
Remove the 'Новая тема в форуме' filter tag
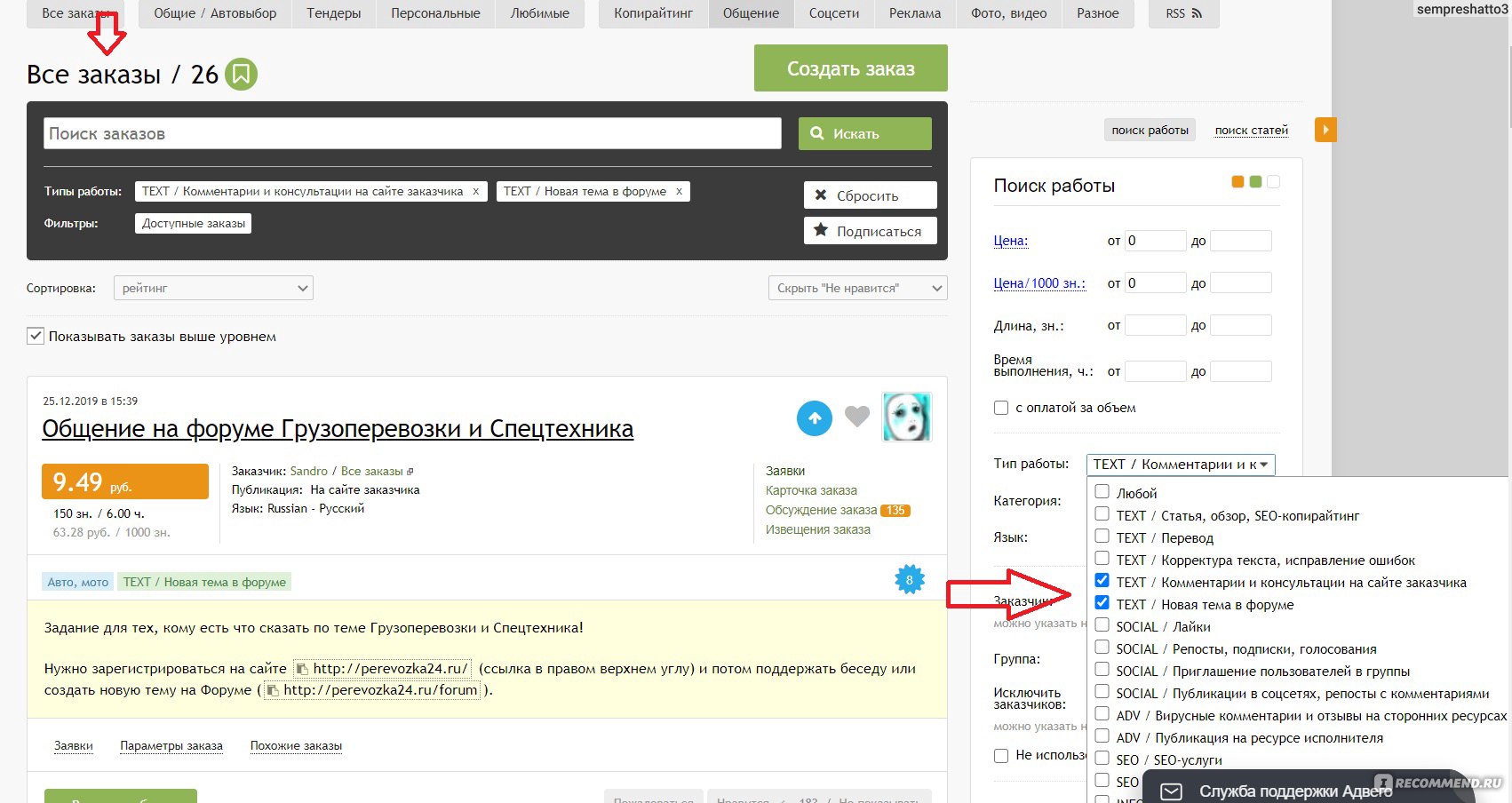[x=679, y=191]
